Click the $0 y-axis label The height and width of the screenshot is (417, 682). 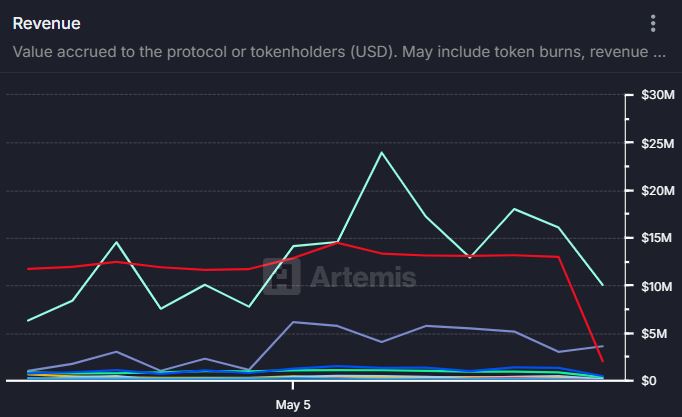(649, 380)
